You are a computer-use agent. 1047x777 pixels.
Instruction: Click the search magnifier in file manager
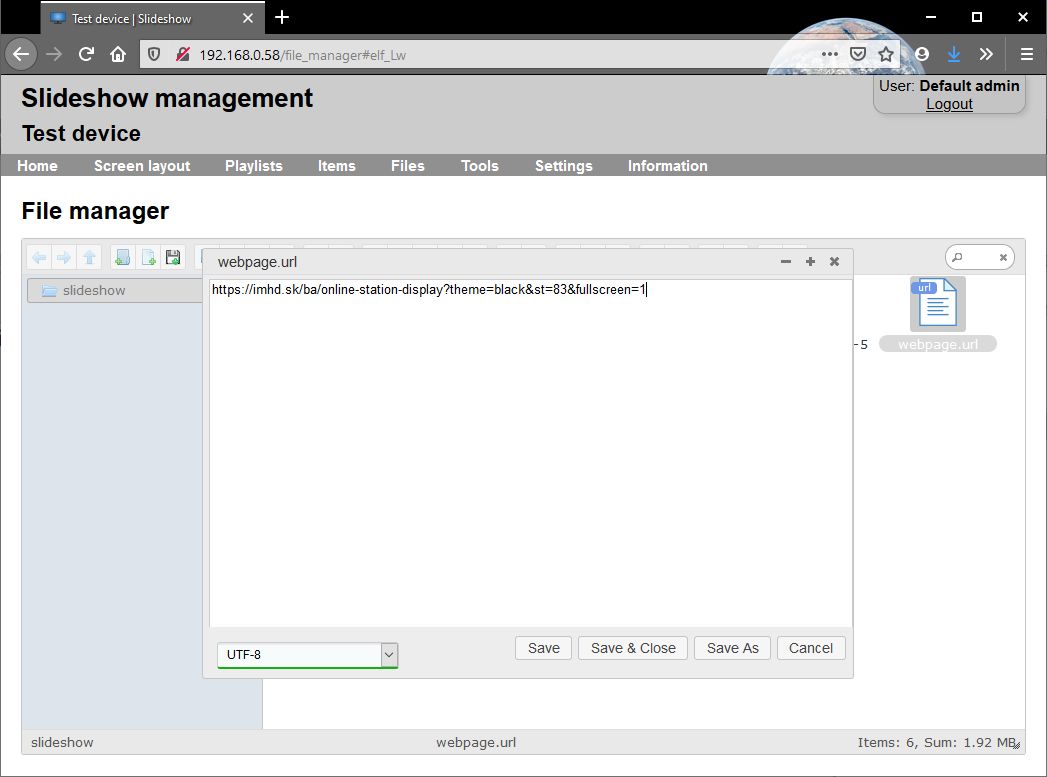958,257
